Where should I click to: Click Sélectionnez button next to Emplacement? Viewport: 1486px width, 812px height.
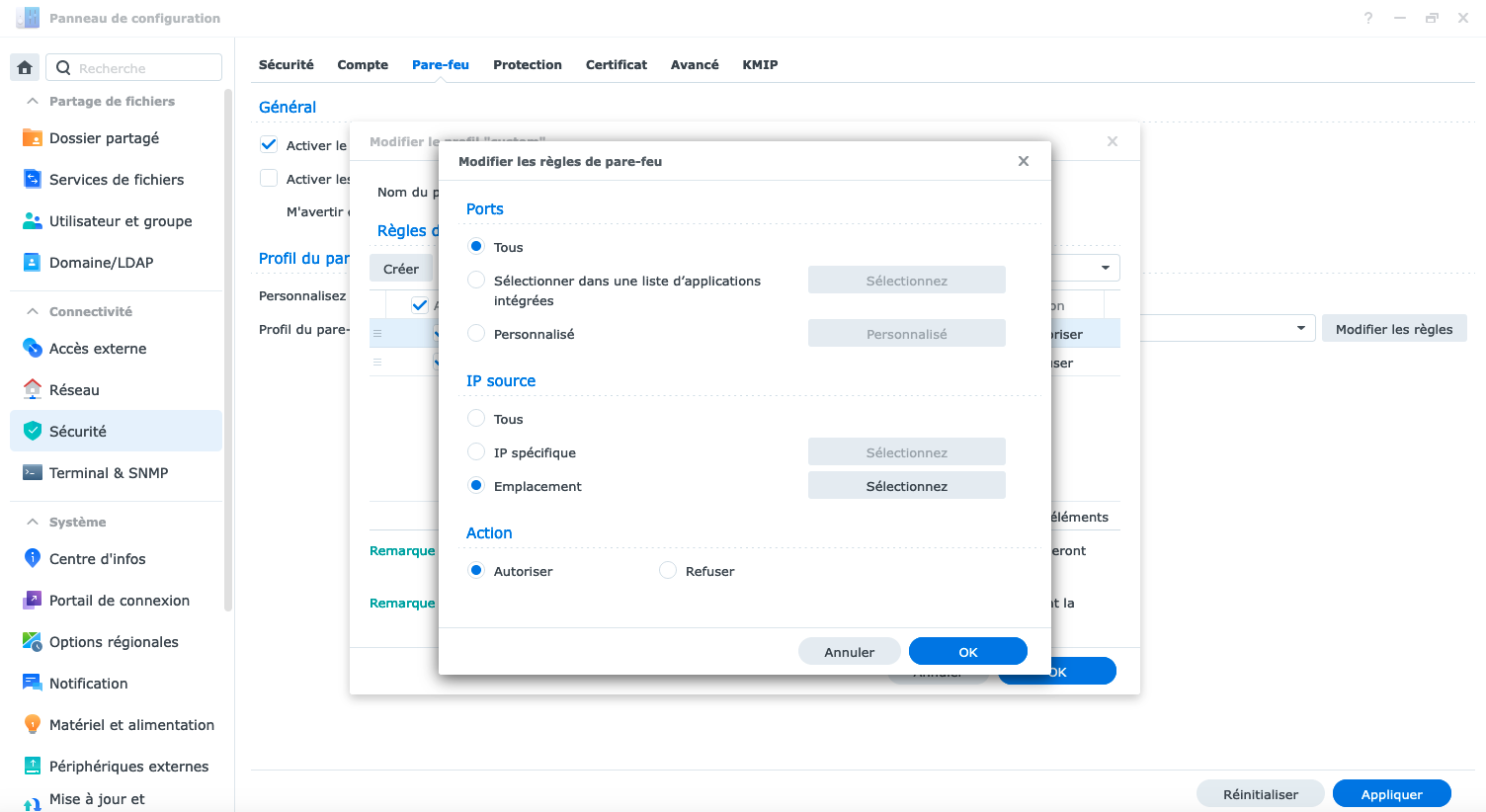tap(906, 486)
